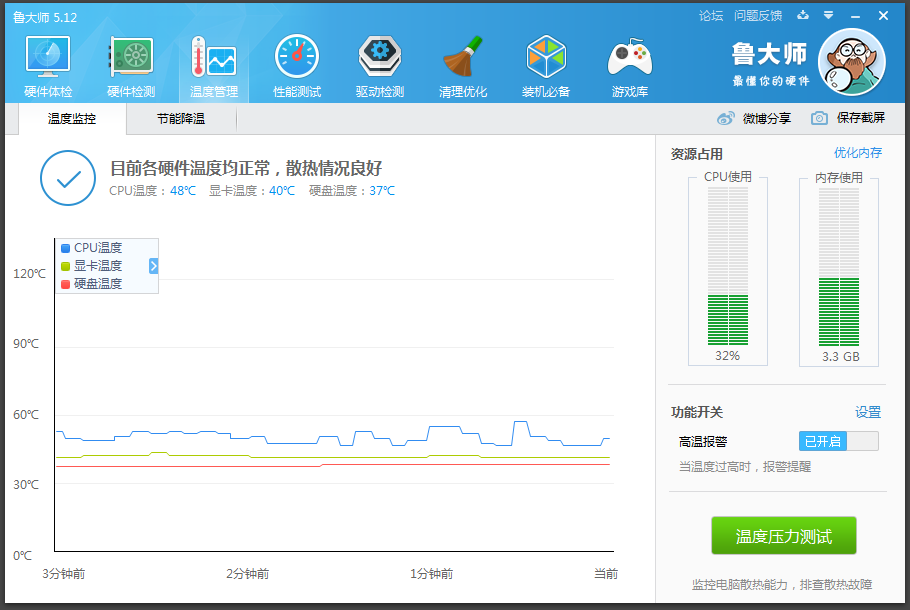Switch to the 节能降温 tab

point(181,118)
